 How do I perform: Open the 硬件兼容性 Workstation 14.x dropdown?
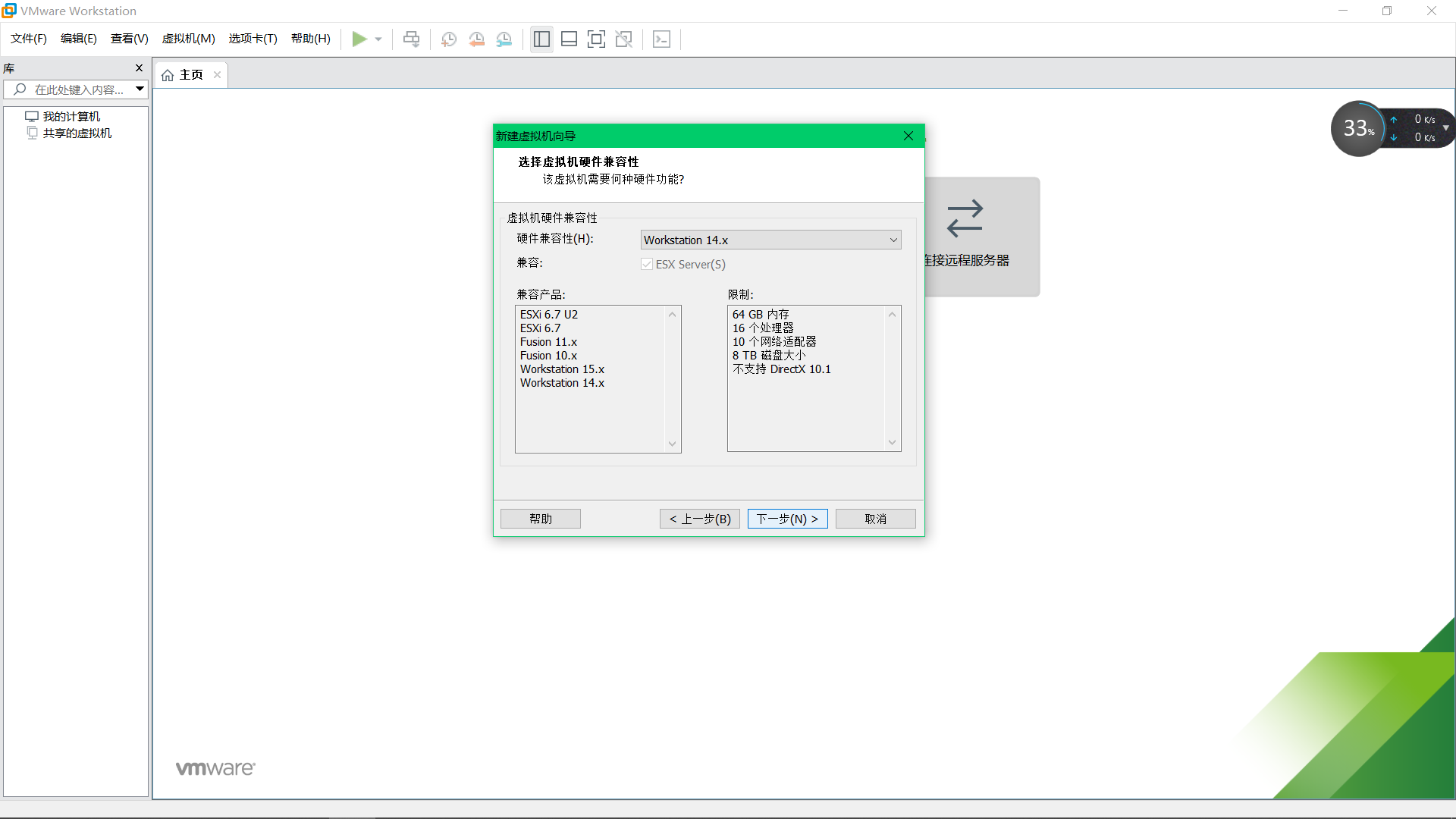[770, 240]
